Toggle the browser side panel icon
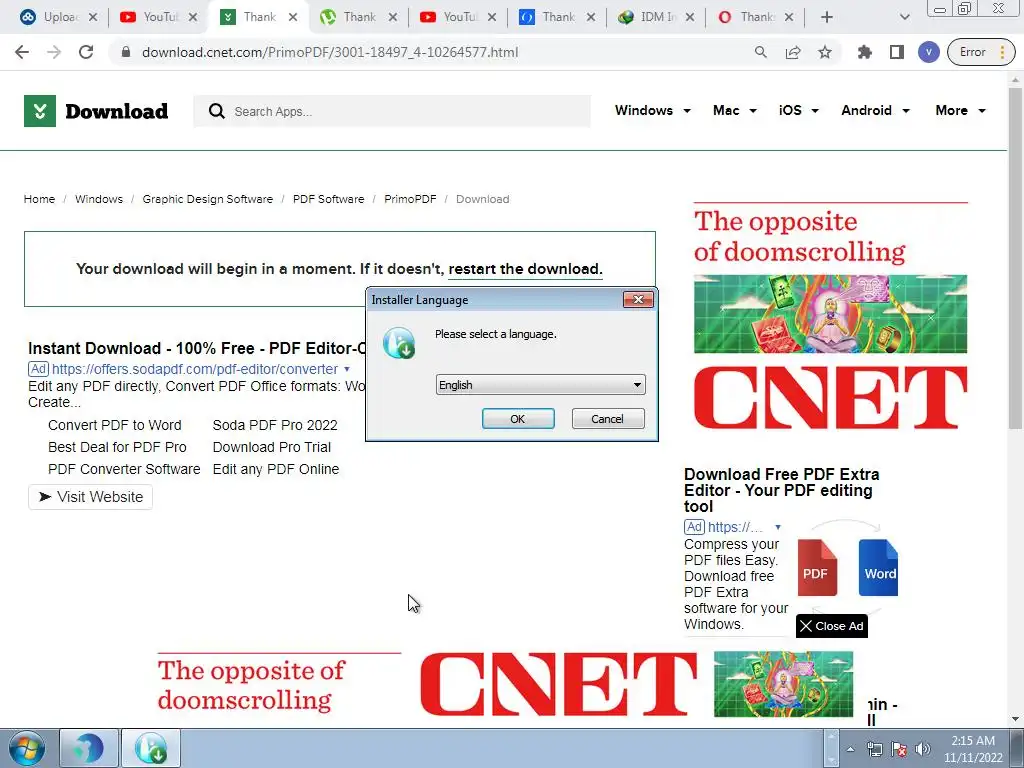Image resolution: width=1024 pixels, height=768 pixels. pos(897,52)
